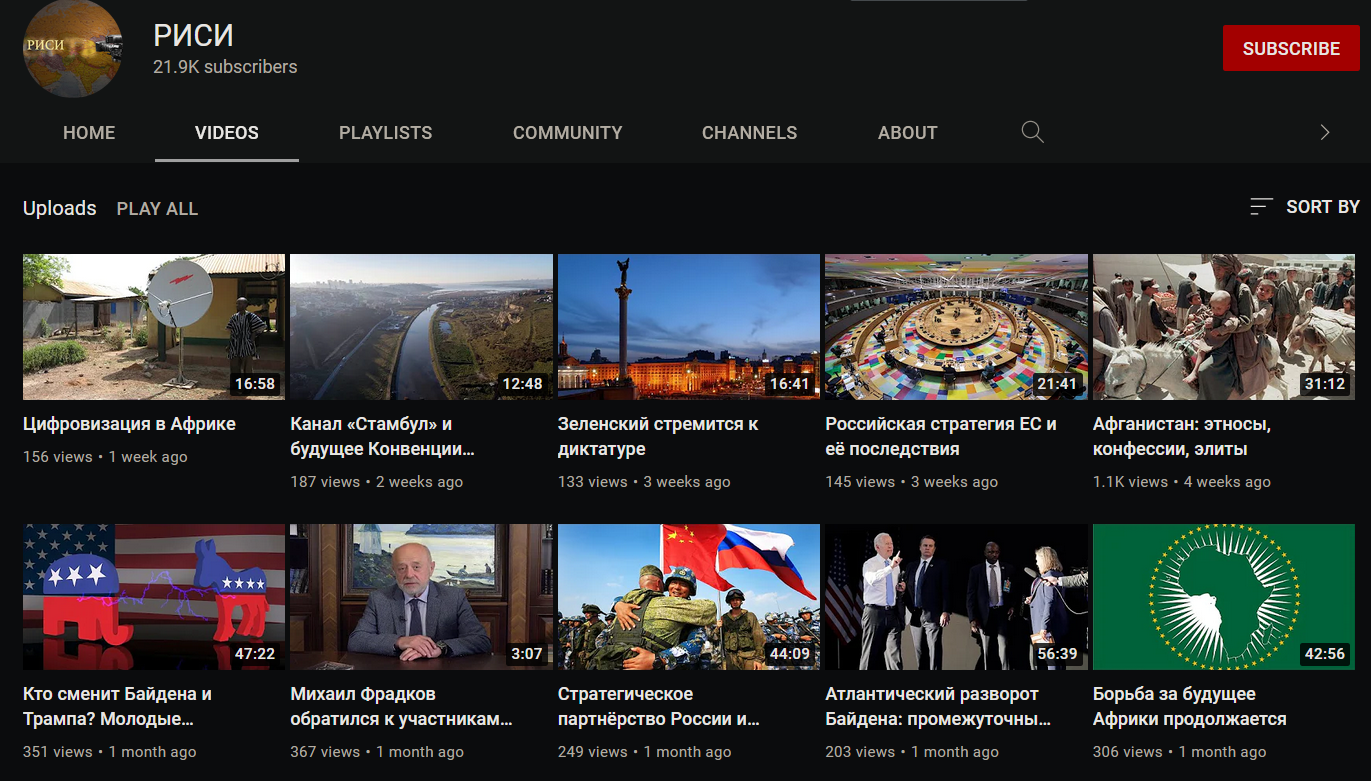The image size is (1371, 781).
Task: Click the title Канал «Стамбул» и будущее Конвенции
Action: point(382,437)
